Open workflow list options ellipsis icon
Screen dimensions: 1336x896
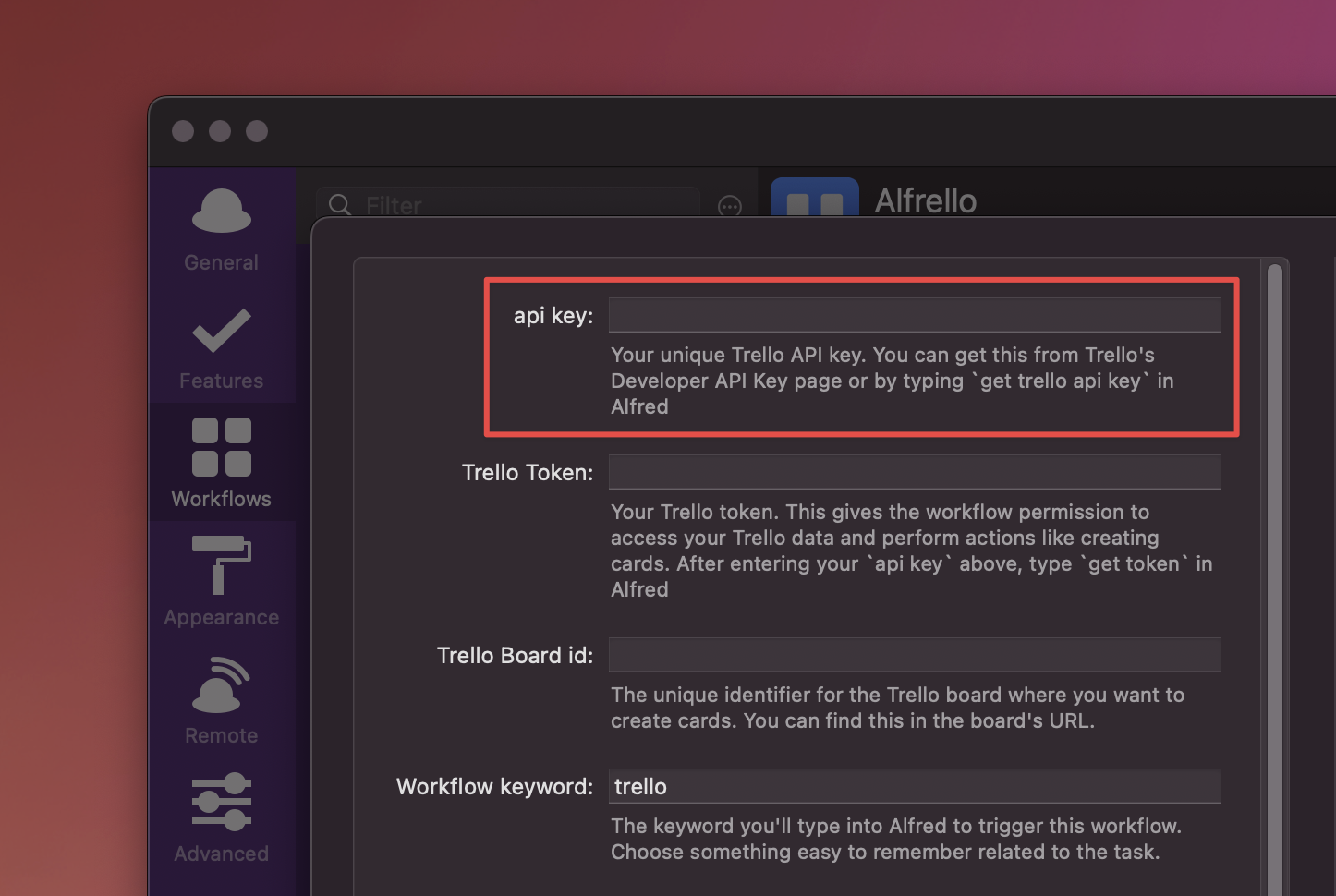[730, 206]
